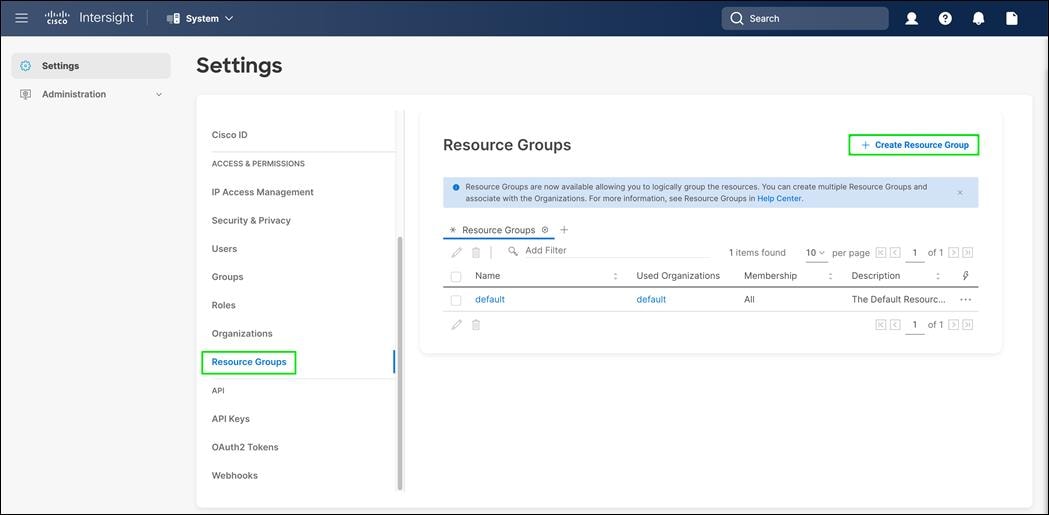This screenshot has height=515, width=1049.
Task: Click the settings list scrollbar
Action: pos(400,363)
